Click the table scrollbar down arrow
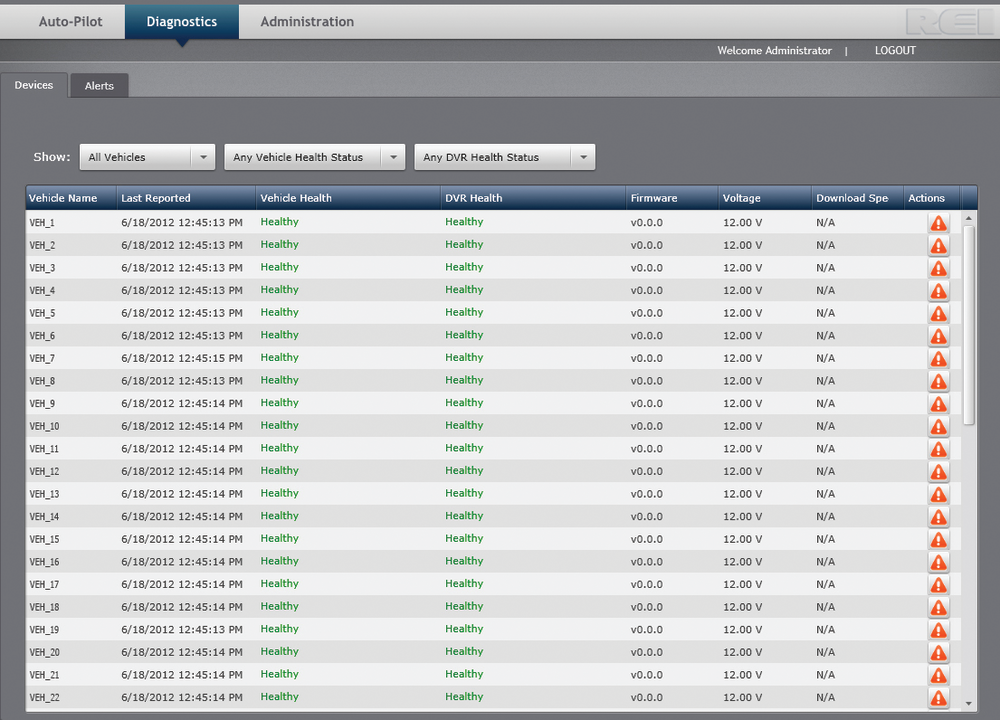The height and width of the screenshot is (720, 1000). (968, 703)
